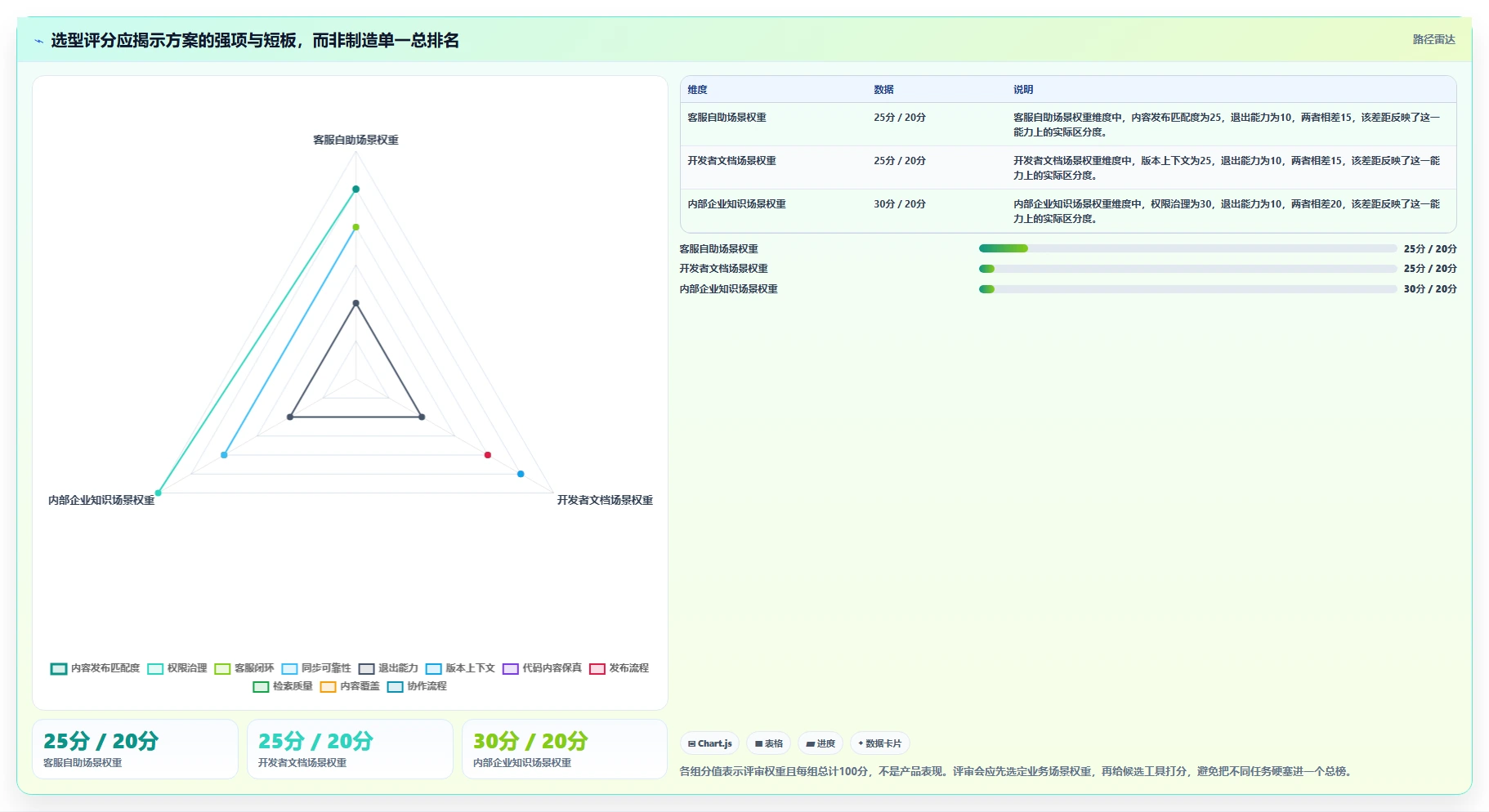Click radar axis label 客服自助场景权重
Image resolution: width=1489 pixels, height=812 pixels.
pyautogui.click(x=355, y=140)
